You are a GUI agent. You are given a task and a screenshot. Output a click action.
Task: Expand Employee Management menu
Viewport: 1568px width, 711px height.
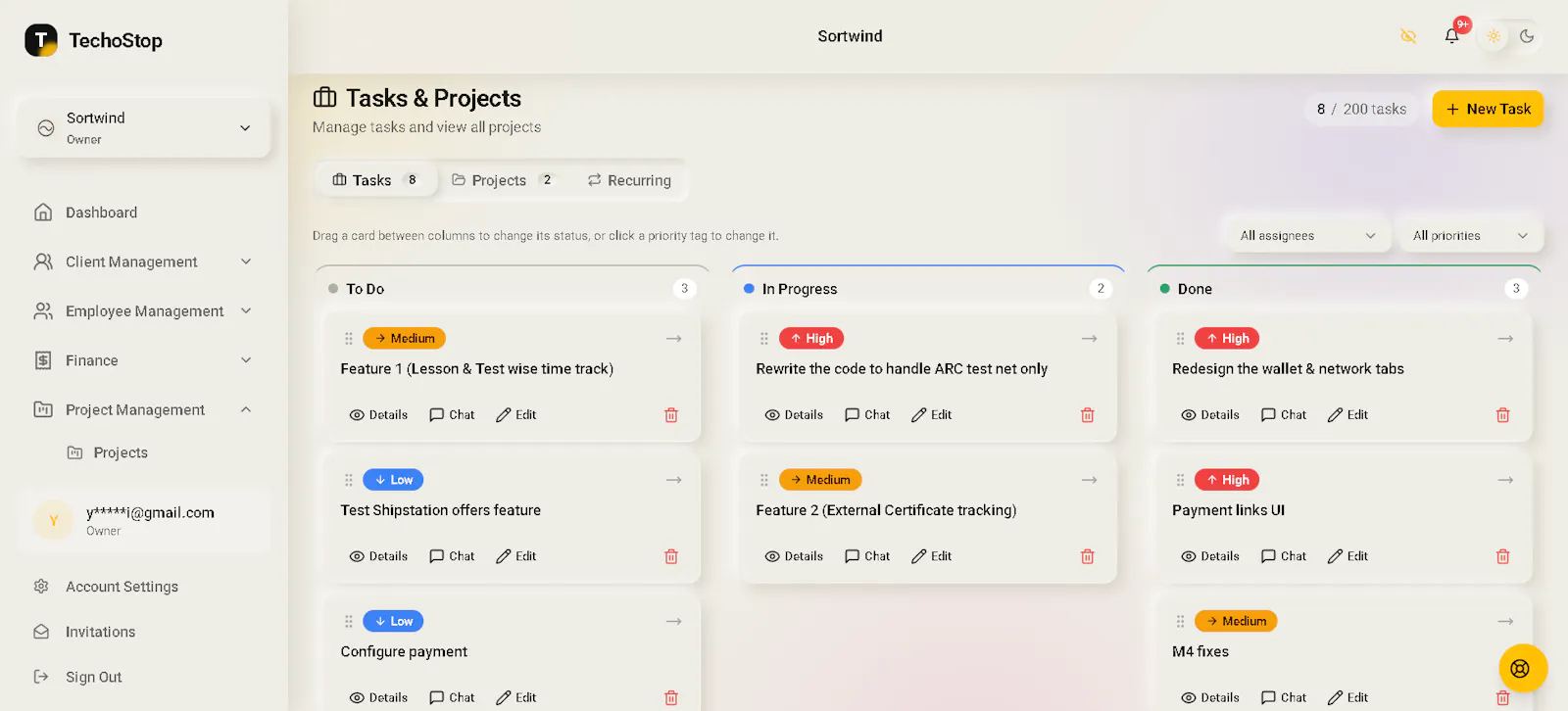pos(143,311)
